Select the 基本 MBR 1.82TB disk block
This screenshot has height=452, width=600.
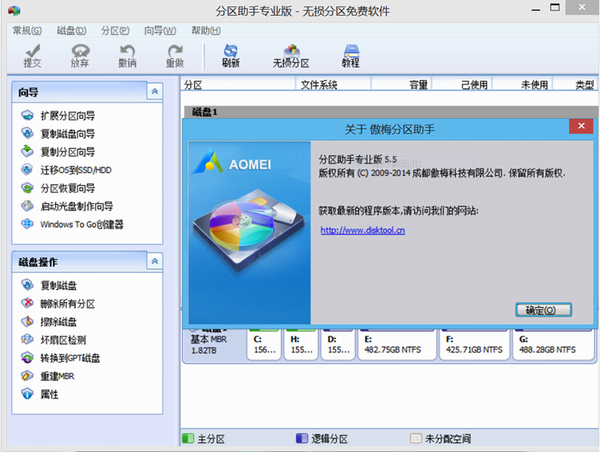pos(214,344)
